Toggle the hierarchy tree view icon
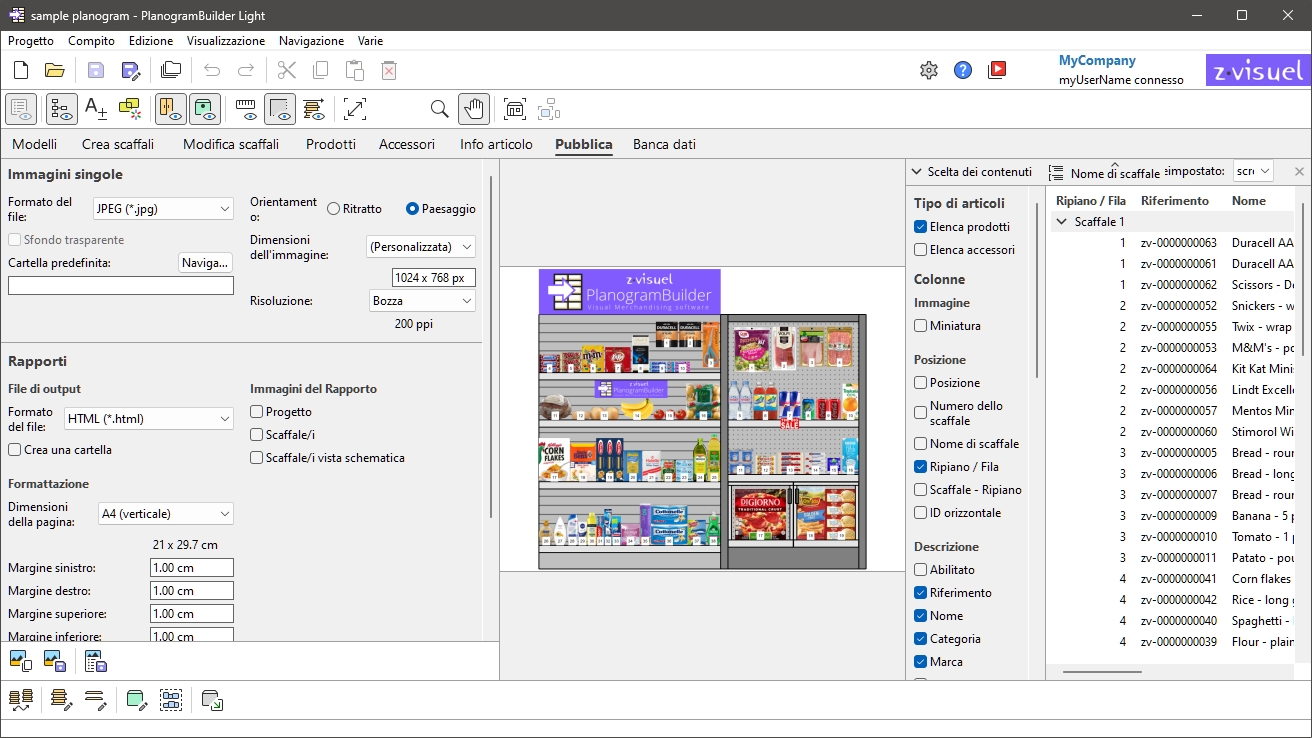Viewport: 1312px width, 738px height. pos(62,109)
